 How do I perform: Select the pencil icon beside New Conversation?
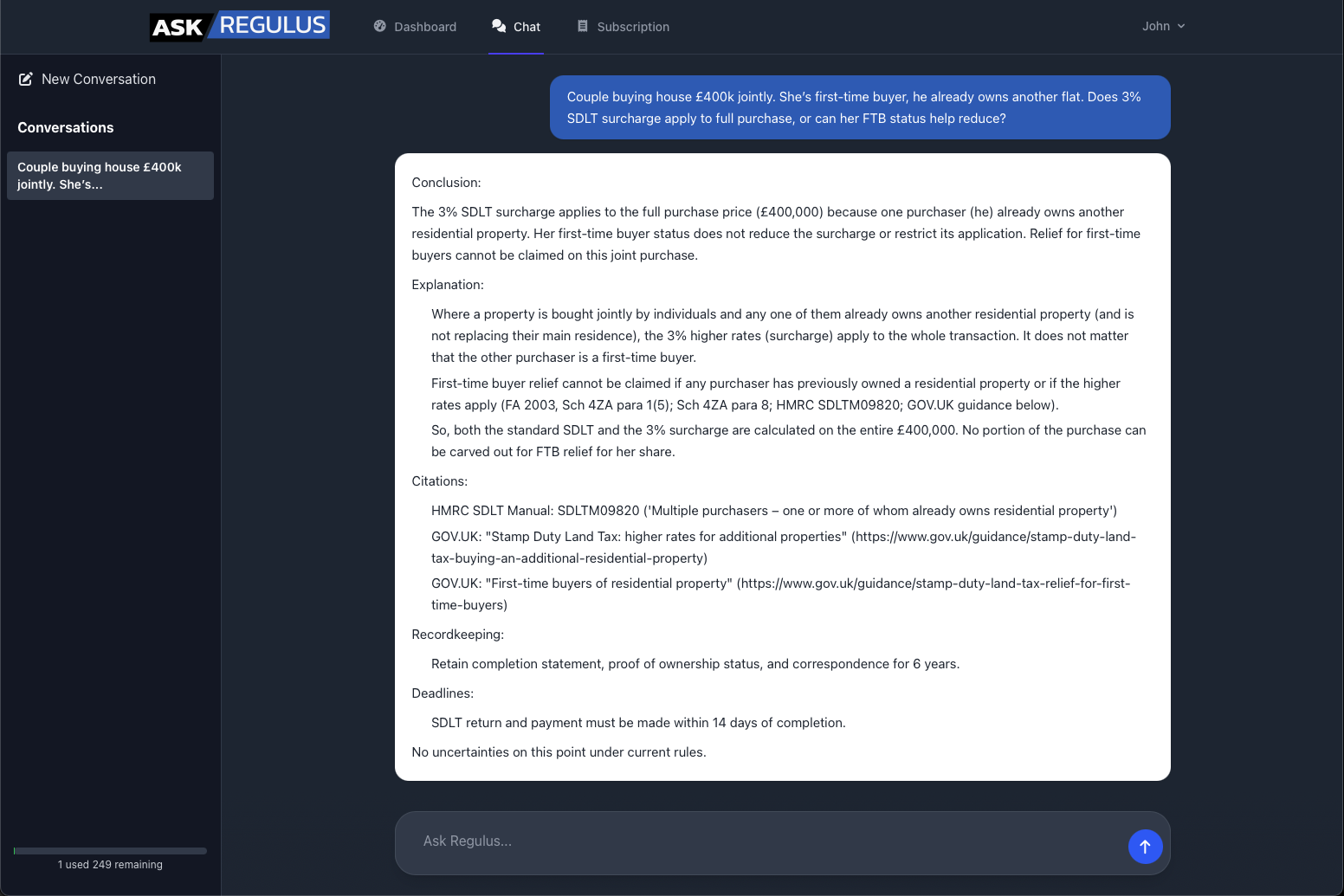[25, 78]
